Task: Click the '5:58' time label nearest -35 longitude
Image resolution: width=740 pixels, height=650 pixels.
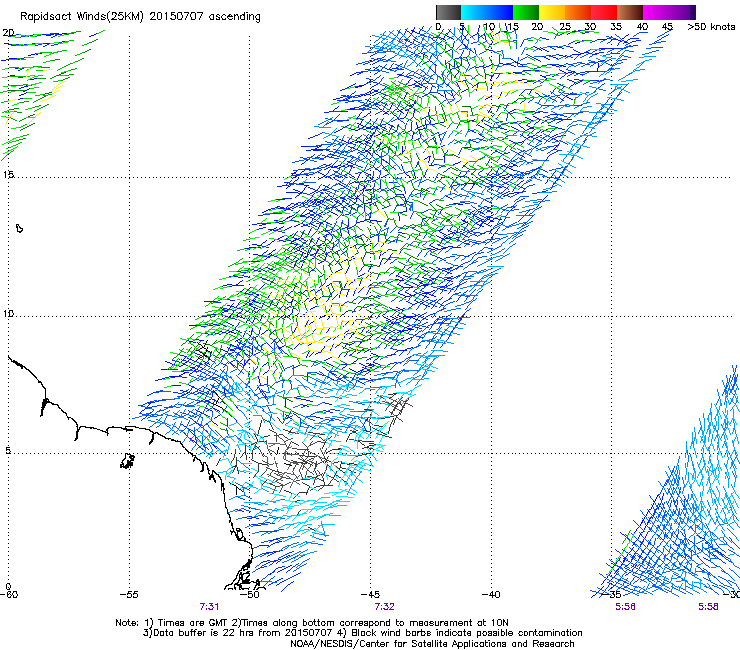Action: pyautogui.click(x=625, y=607)
